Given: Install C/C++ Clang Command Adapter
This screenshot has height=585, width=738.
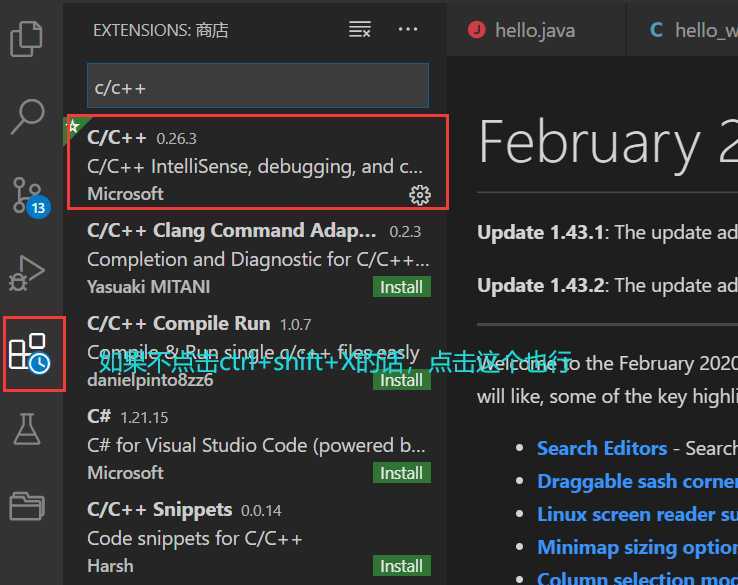Looking at the screenshot, I should 401,287.
